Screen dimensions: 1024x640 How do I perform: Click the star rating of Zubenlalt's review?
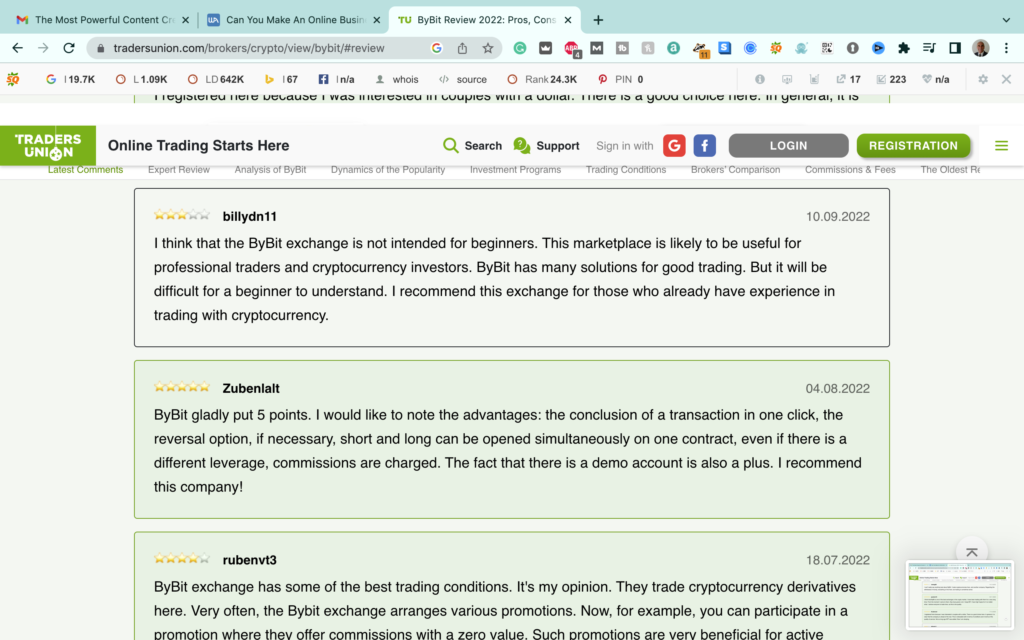(x=182, y=387)
